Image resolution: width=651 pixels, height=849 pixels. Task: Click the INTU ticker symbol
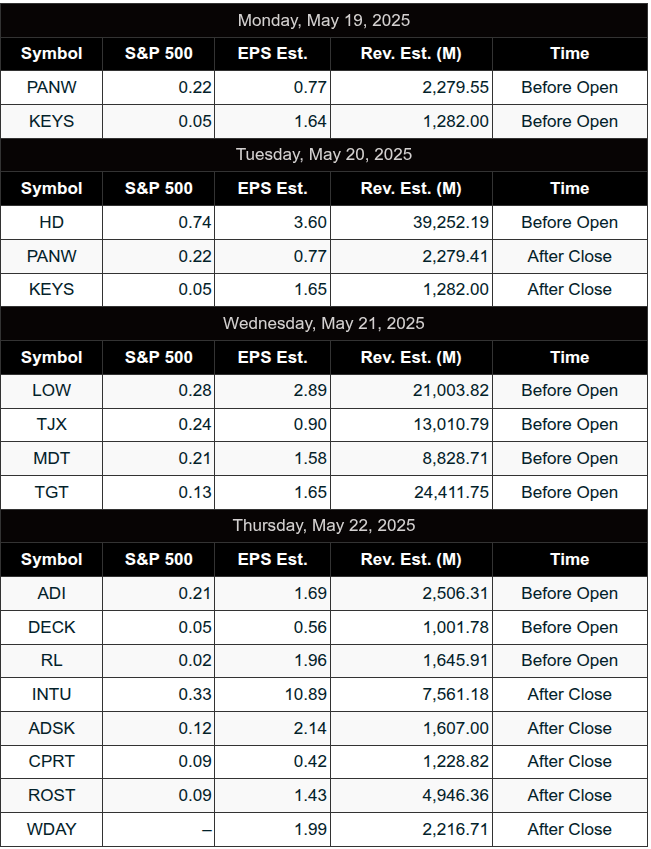pyautogui.click(x=51, y=694)
